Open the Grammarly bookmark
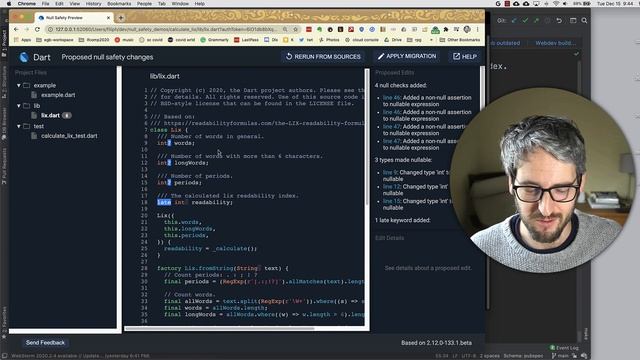This screenshot has height=360, width=640. coord(214,40)
